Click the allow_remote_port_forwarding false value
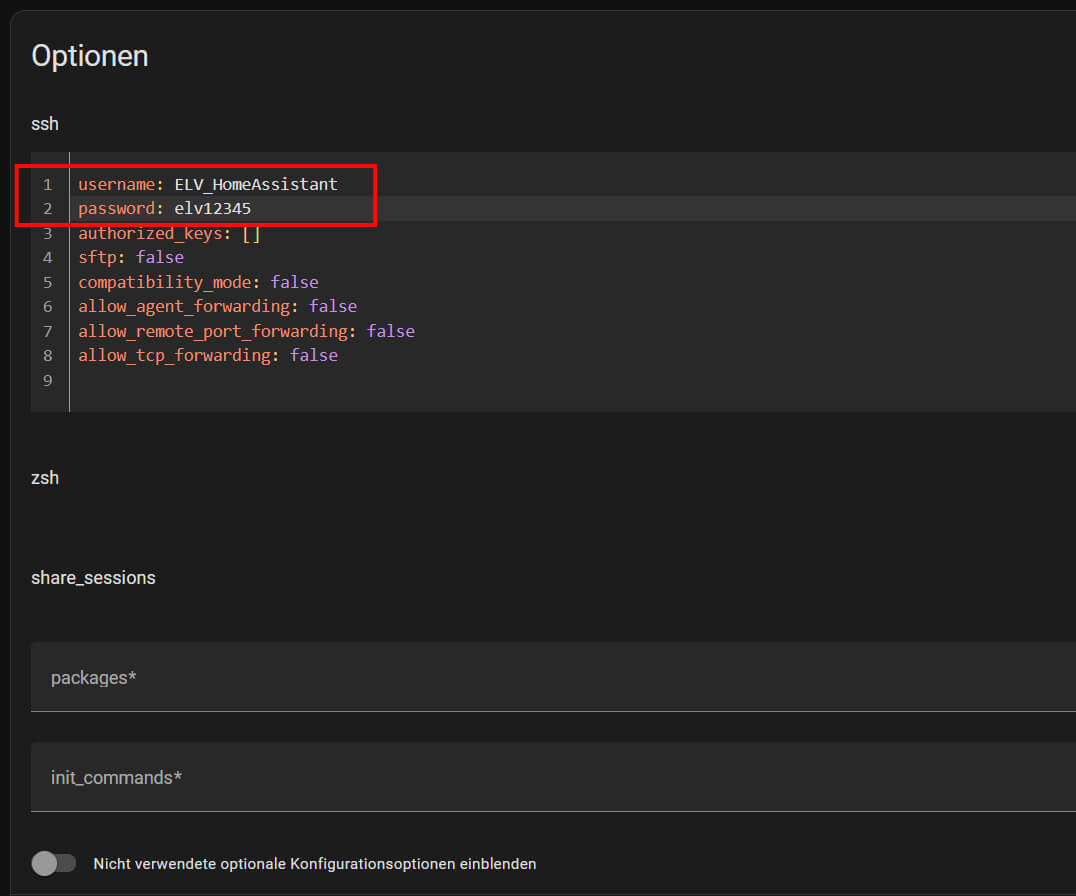Image resolution: width=1076 pixels, height=896 pixels. pos(390,331)
